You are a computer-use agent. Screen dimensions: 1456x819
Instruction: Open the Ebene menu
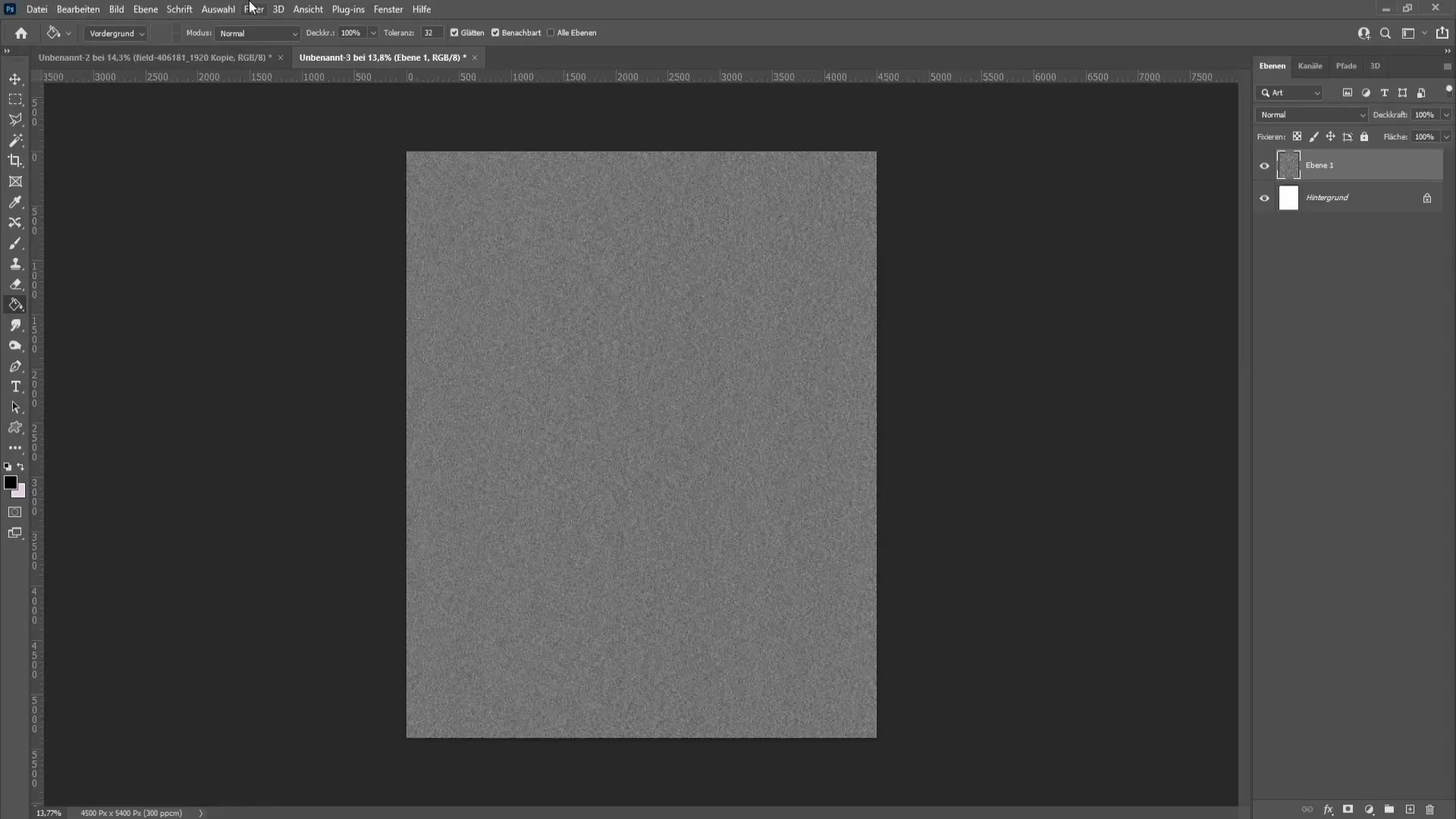coord(145,9)
